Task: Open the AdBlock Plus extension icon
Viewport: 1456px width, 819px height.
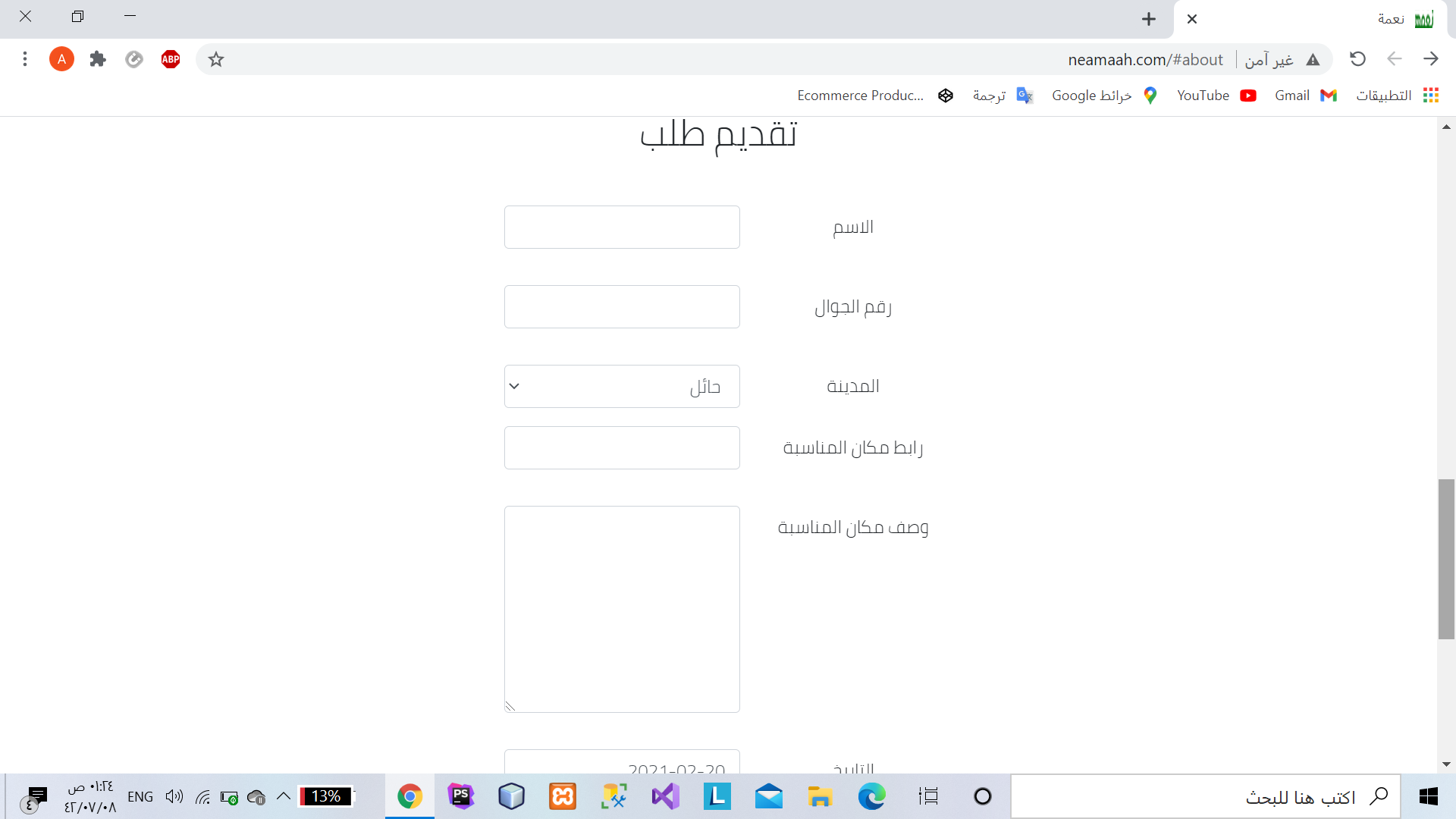Action: pyautogui.click(x=171, y=59)
